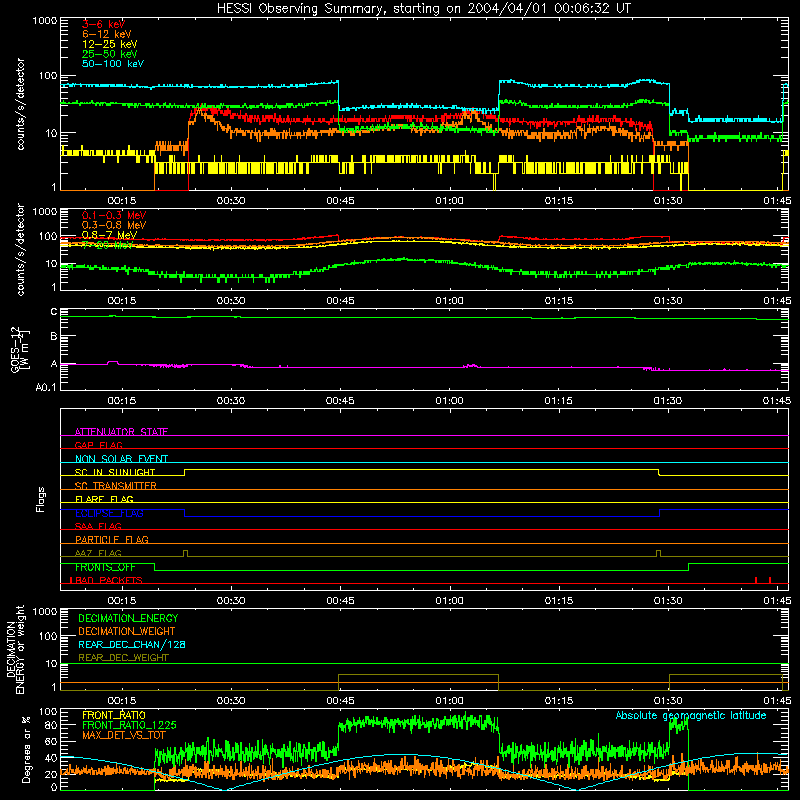Select the DECIMATION_WEIGHT legend label

click(x=127, y=631)
